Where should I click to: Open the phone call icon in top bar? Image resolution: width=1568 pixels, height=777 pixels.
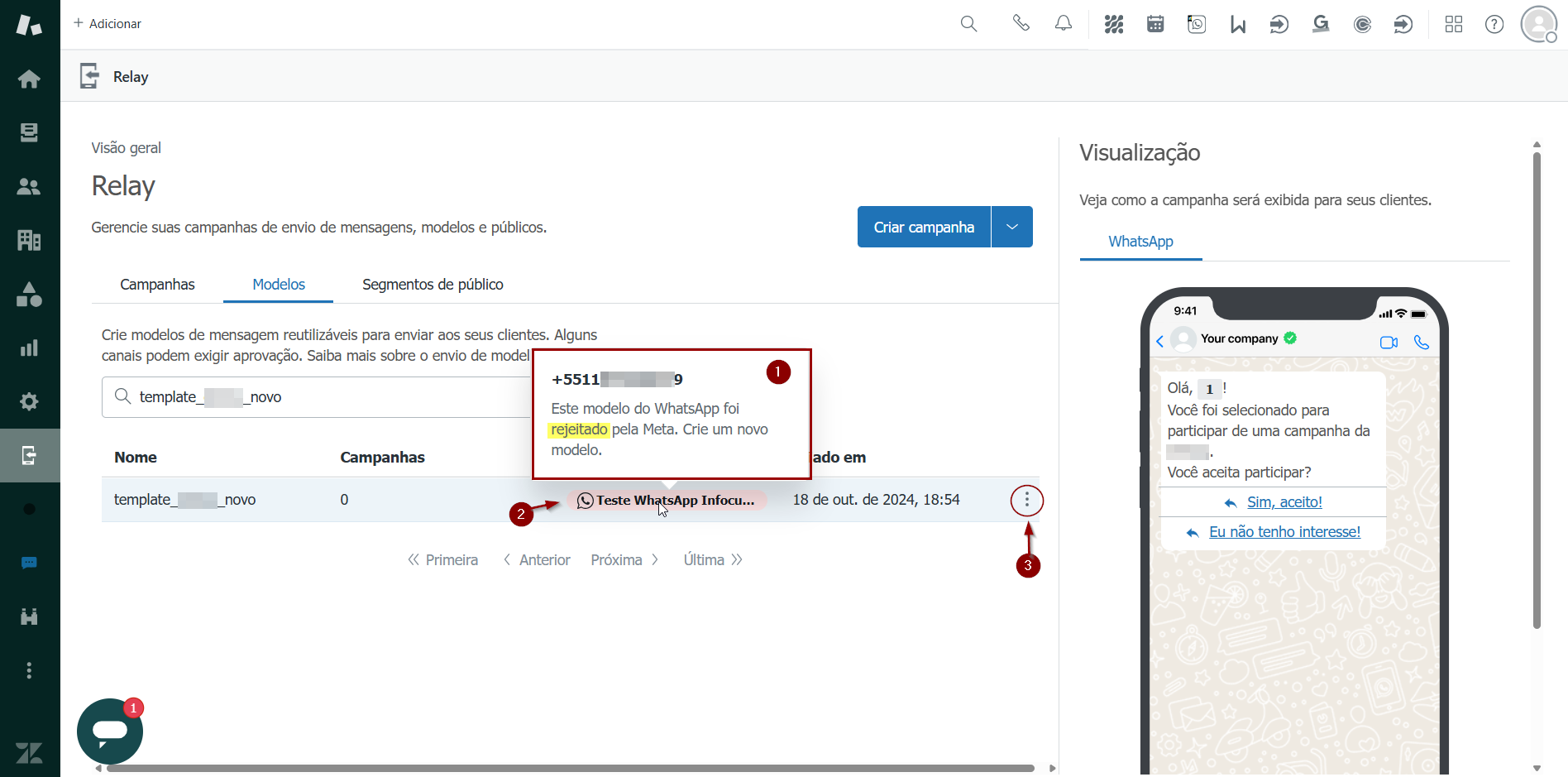pos(1021,24)
